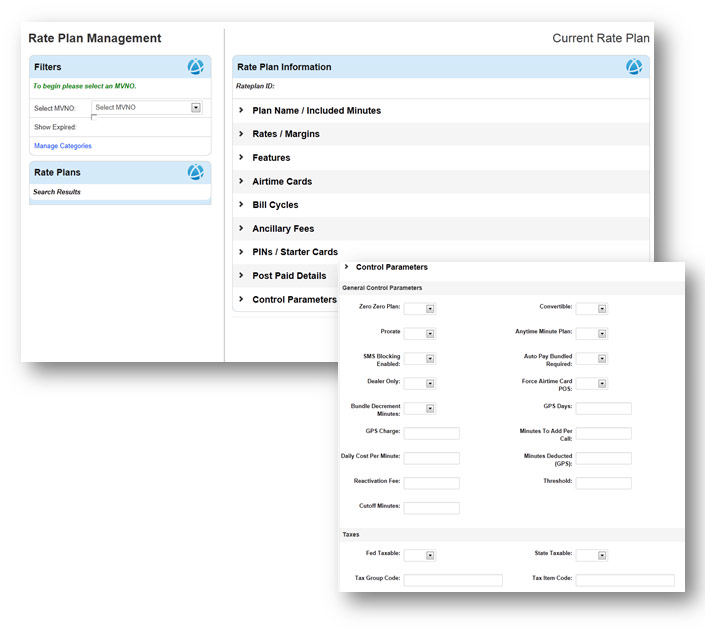Image resolution: width=705 pixels, height=630 pixels.
Task: Open the Fed Taxable dropdown
Action: coord(419,555)
